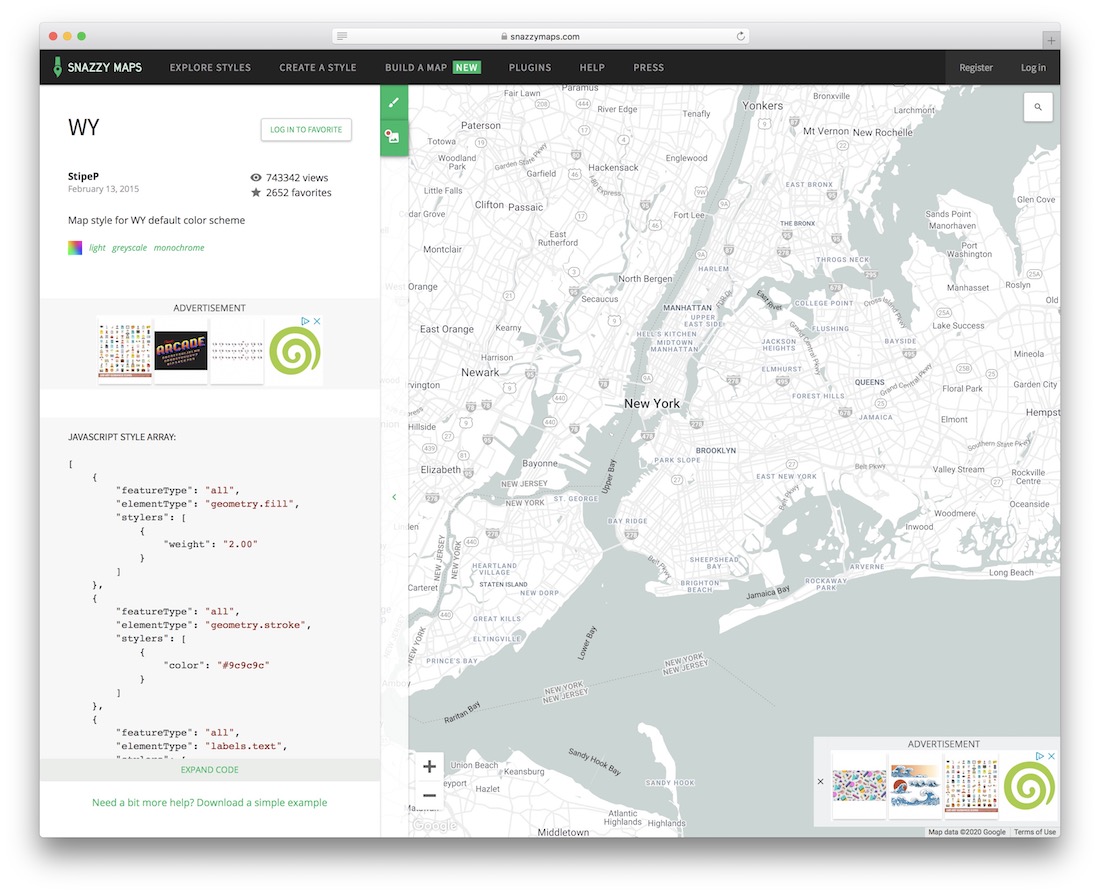The height and width of the screenshot is (894, 1100).
Task: Click the wave artwork thumbnail in map ad
Action: [x=915, y=785]
